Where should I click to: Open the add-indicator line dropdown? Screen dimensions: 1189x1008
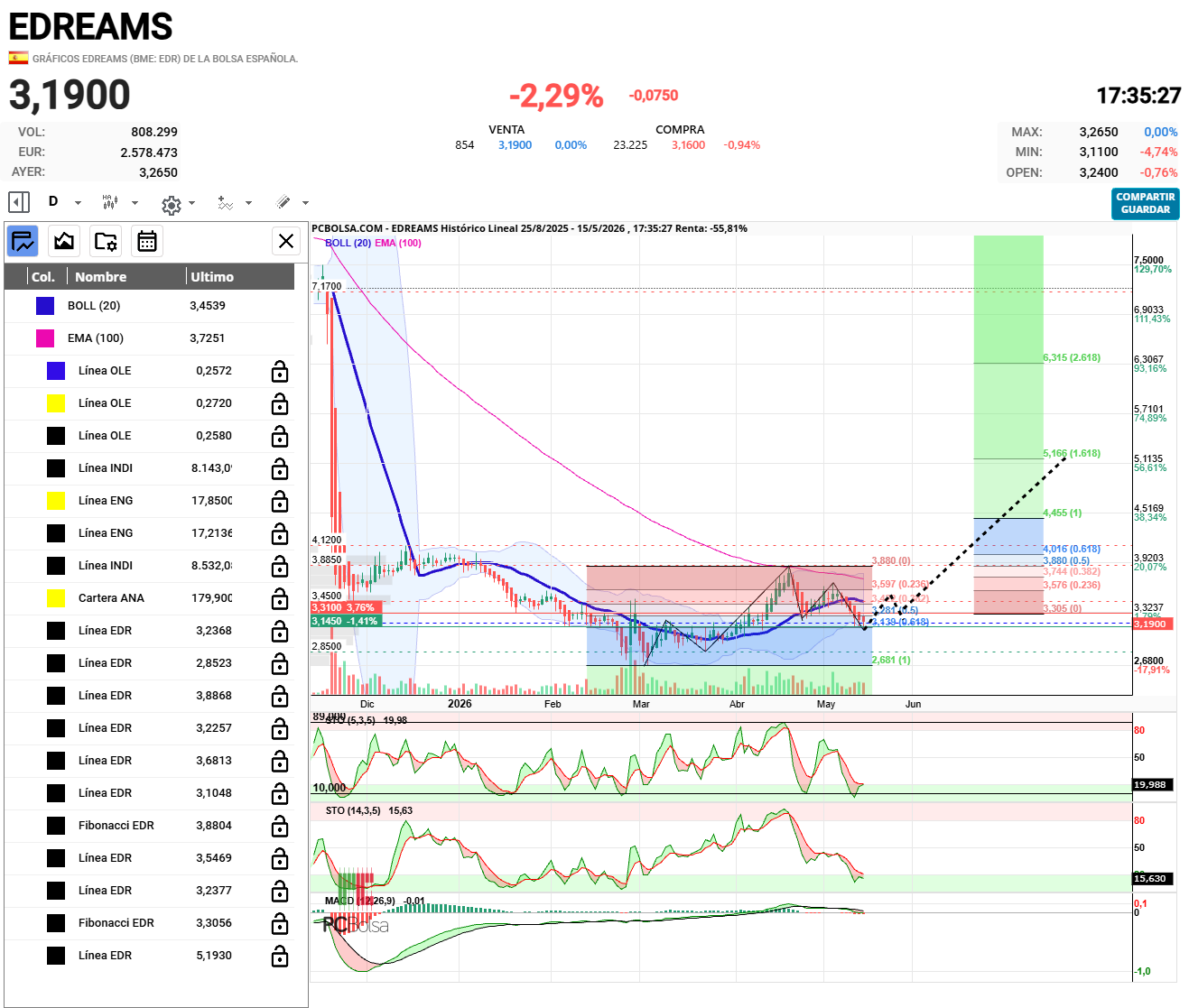tap(235, 203)
